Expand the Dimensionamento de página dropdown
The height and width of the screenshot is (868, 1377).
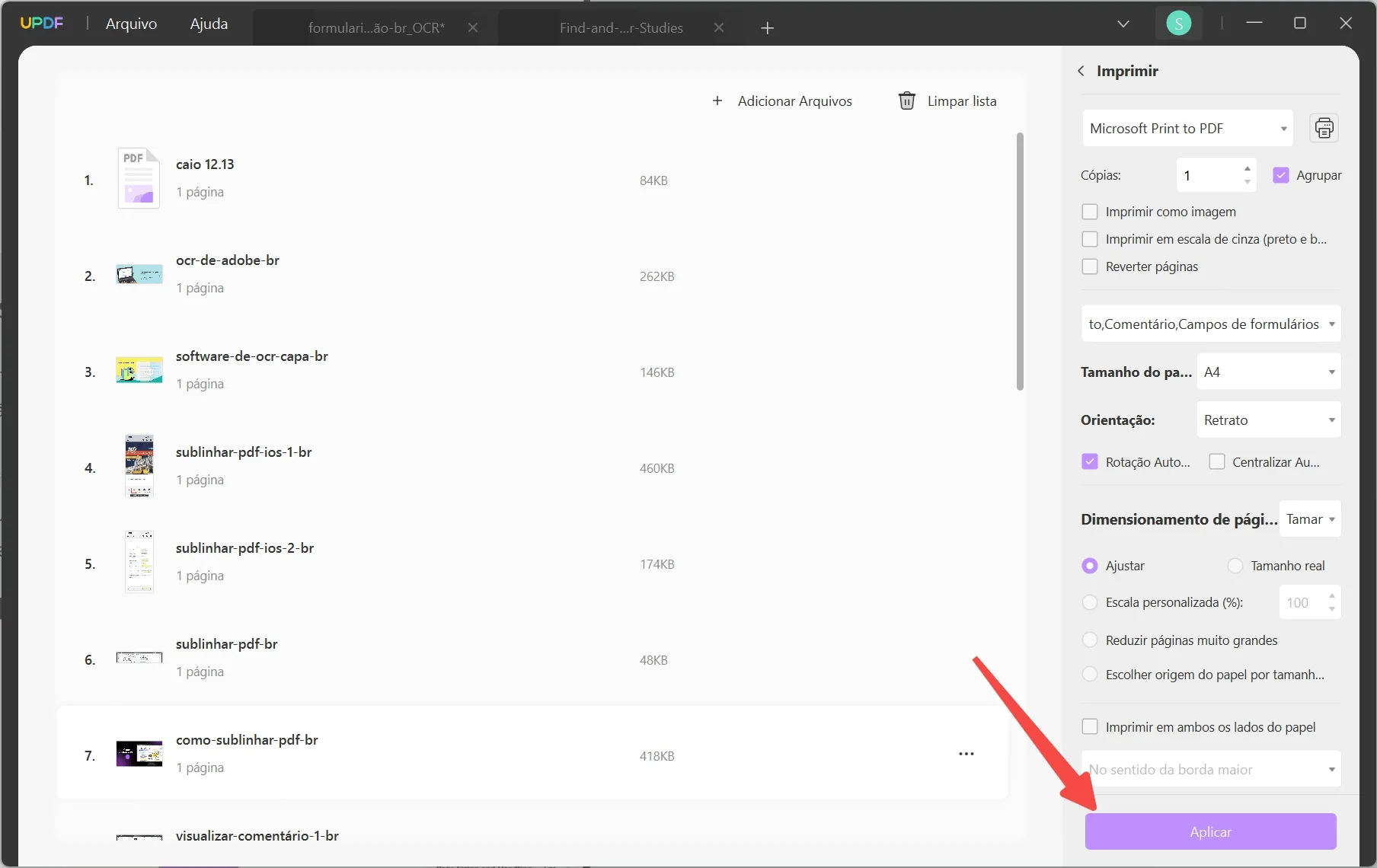tap(1309, 519)
